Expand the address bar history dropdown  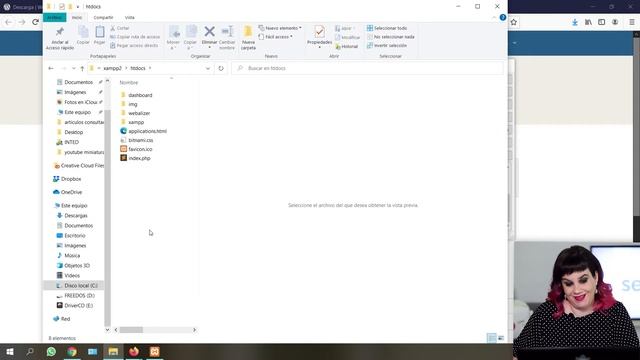(208, 68)
